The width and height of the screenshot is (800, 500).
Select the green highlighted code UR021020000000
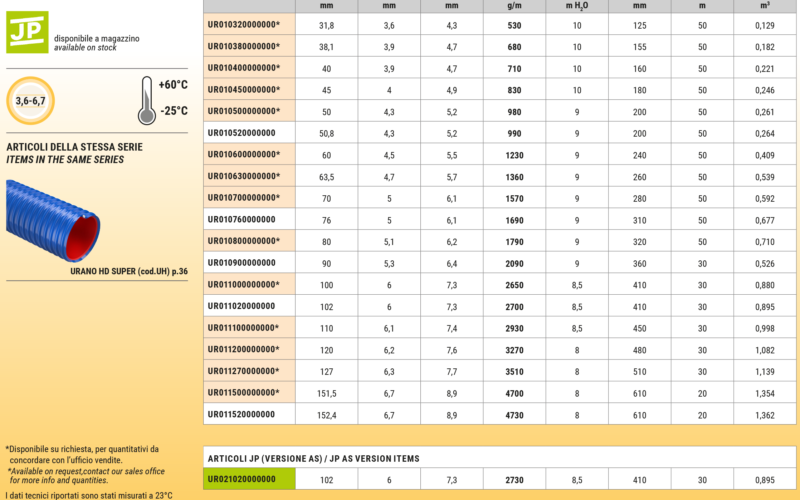(x=241, y=479)
